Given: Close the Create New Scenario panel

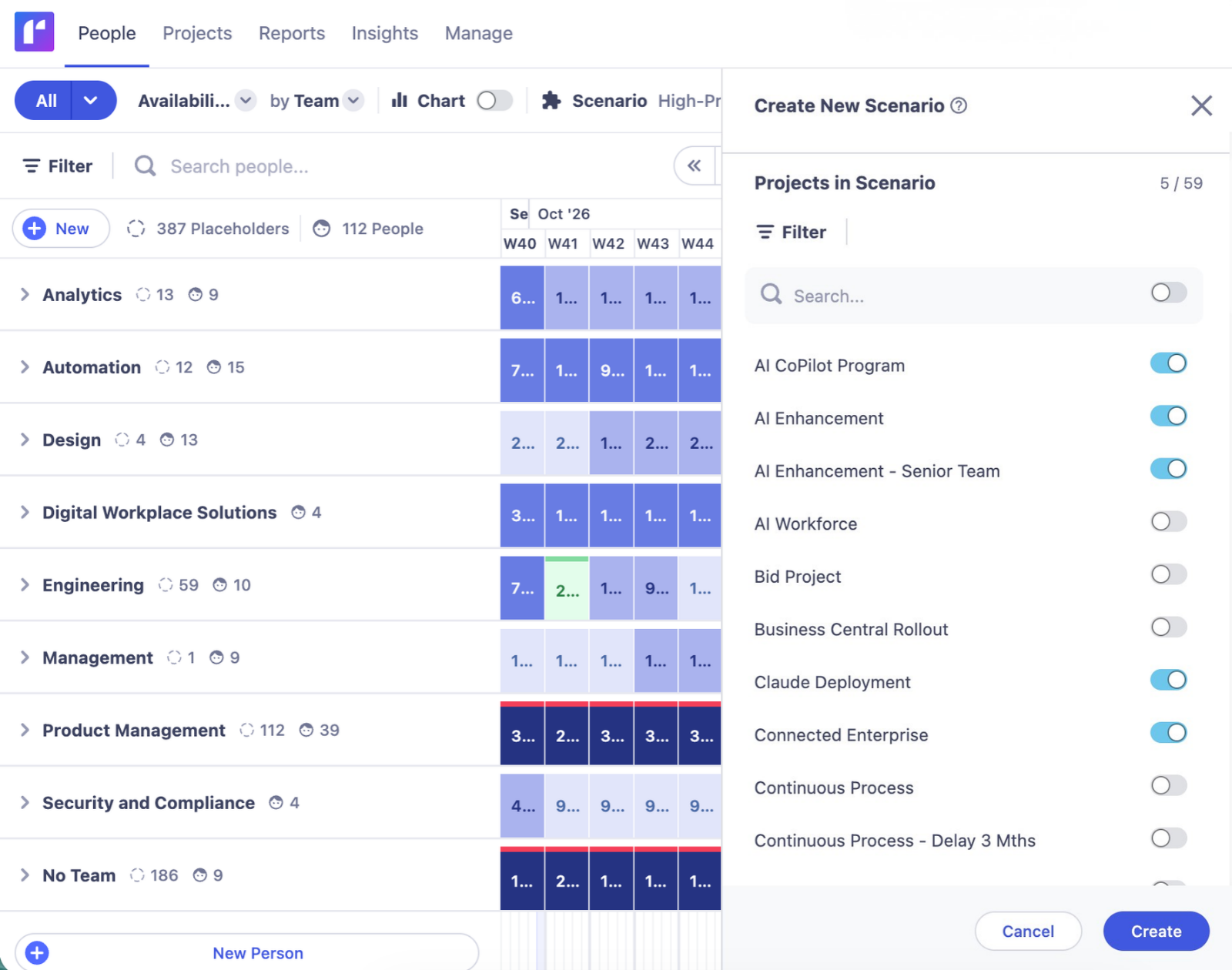Looking at the screenshot, I should pos(1201,105).
